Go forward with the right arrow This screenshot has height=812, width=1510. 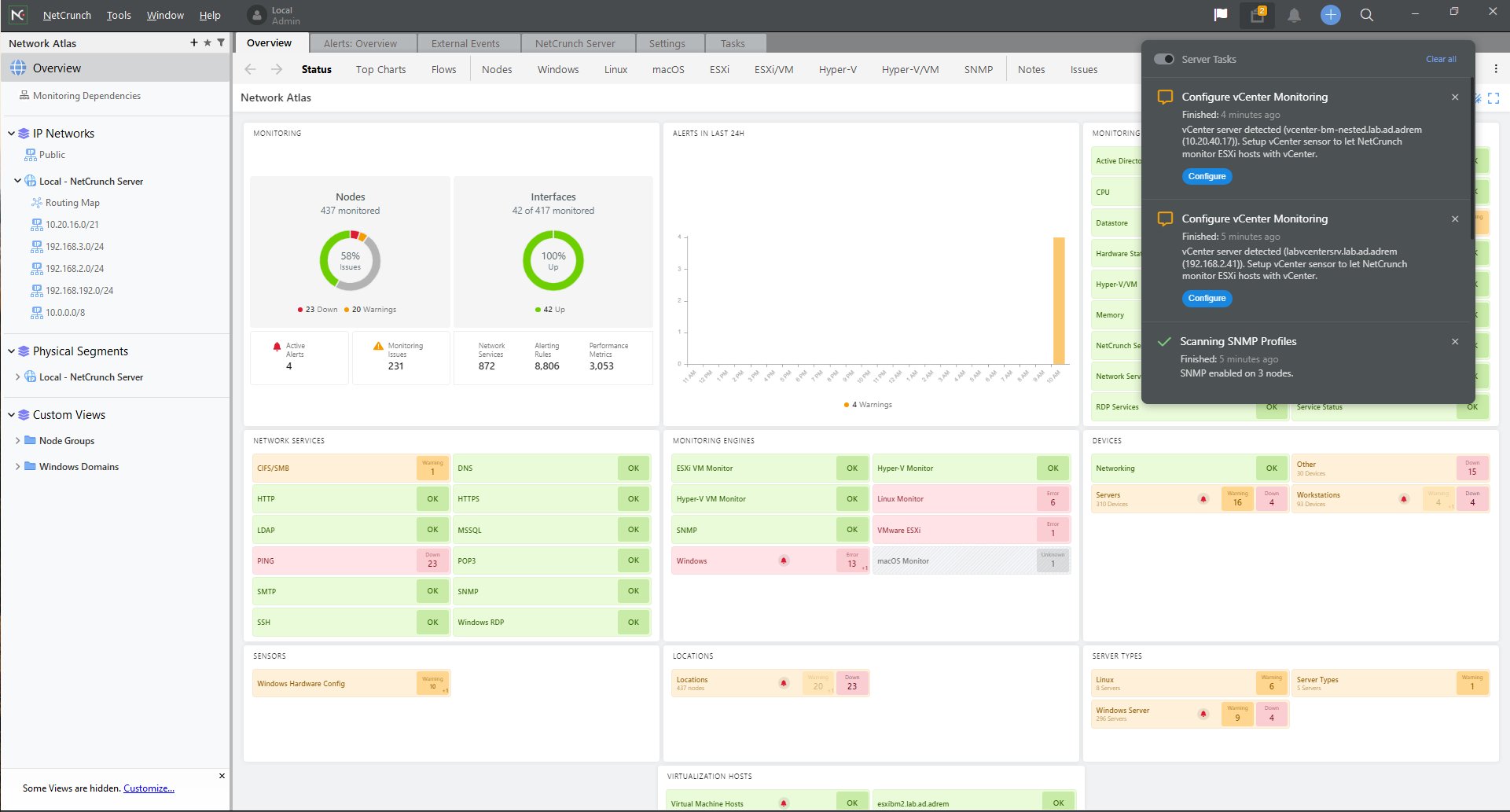point(277,69)
